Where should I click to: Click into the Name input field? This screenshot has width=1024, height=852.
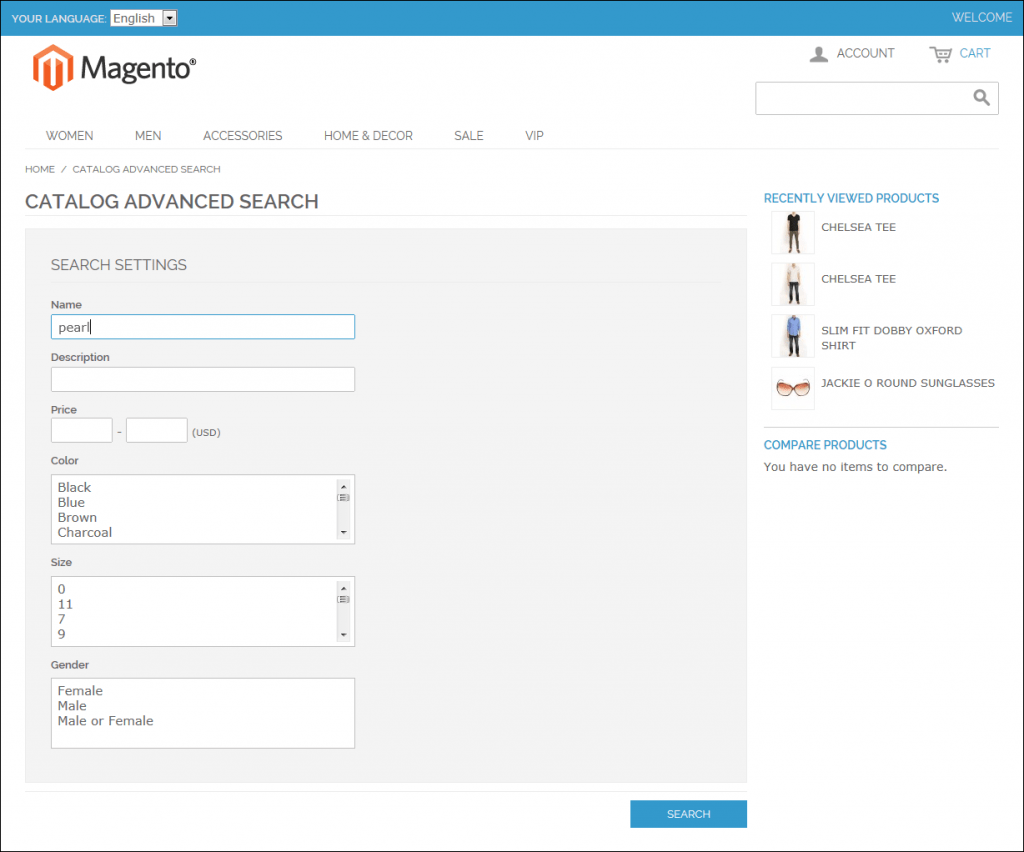tap(202, 326)
